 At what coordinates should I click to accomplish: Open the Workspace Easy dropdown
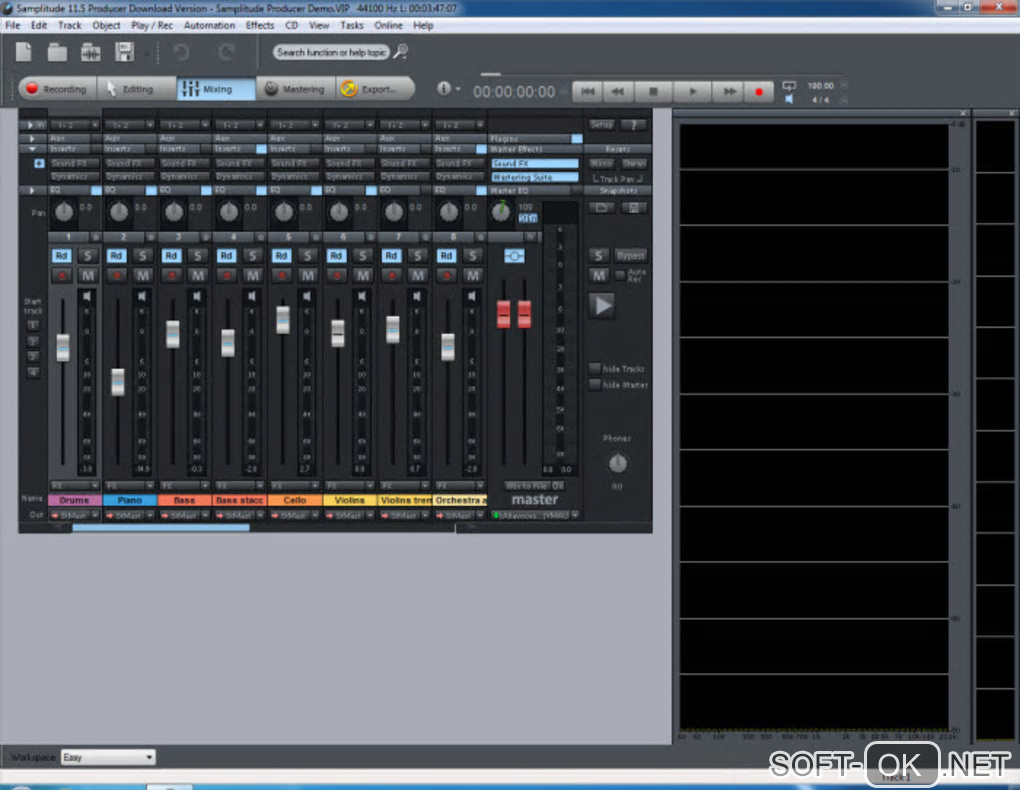click(x=108, y=757)
